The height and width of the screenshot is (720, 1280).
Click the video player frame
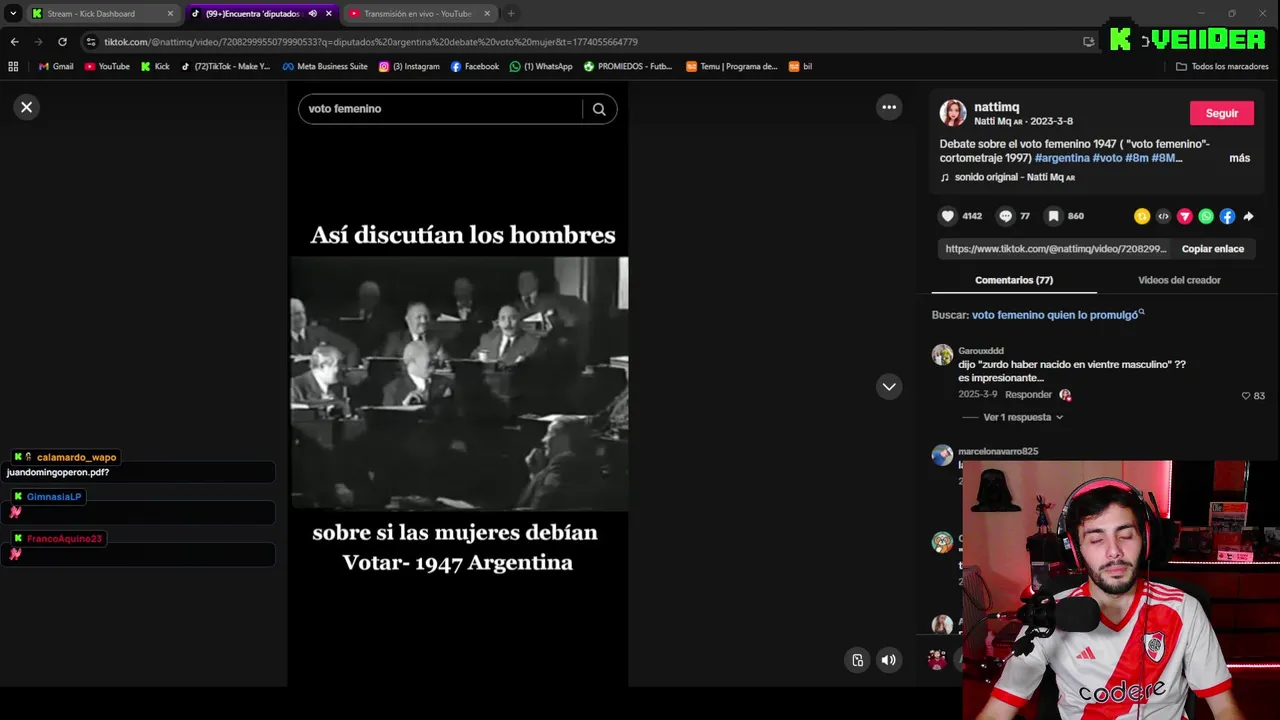tap(458, 386)
